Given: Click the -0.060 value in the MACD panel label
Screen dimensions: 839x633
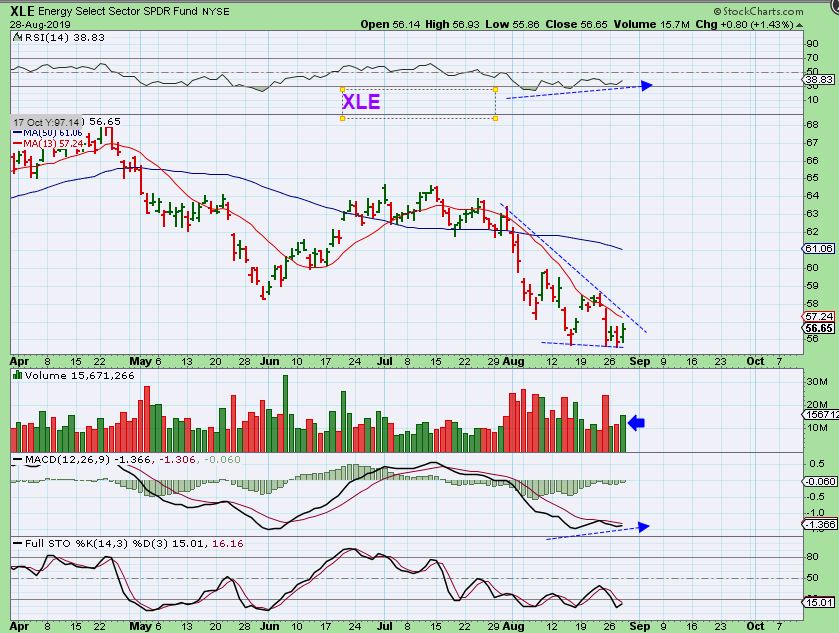Looking at the screenshot, I should tap(222, 460).
